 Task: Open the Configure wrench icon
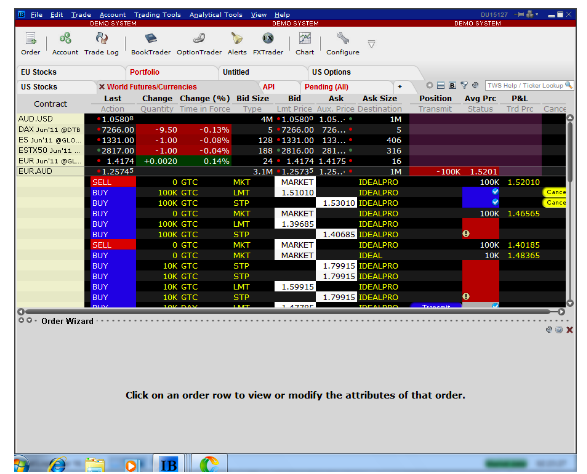343,44
